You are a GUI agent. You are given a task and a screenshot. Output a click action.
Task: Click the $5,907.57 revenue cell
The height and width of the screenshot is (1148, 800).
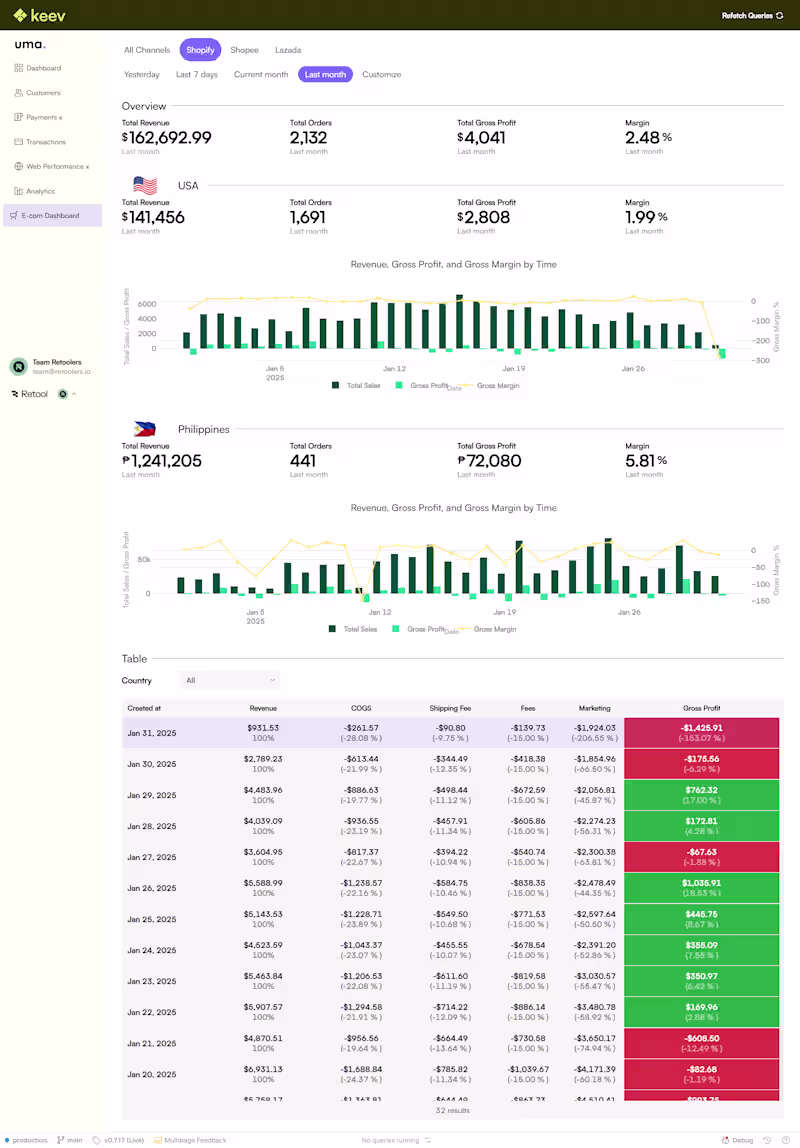[263, 1007]
